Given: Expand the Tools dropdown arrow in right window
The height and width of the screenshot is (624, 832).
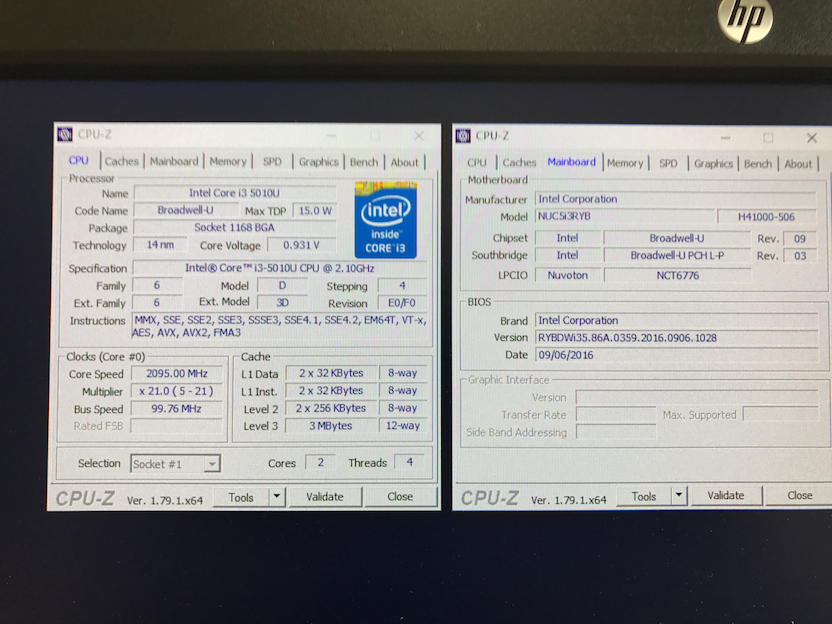Looking at the screenshot, I should (x=679, y=496).
